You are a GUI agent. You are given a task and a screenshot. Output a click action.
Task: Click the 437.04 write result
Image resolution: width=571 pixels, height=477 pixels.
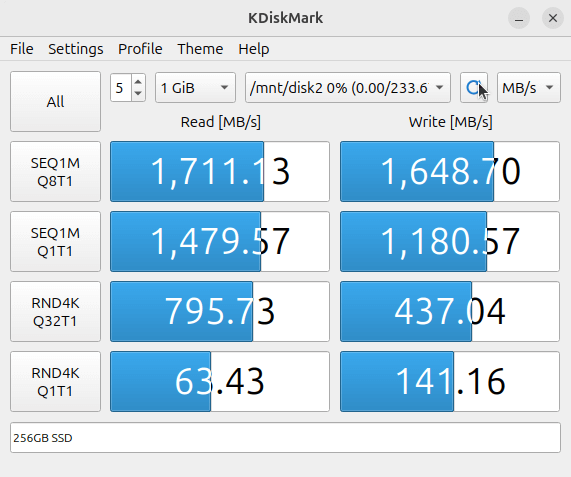coord(450,311)
